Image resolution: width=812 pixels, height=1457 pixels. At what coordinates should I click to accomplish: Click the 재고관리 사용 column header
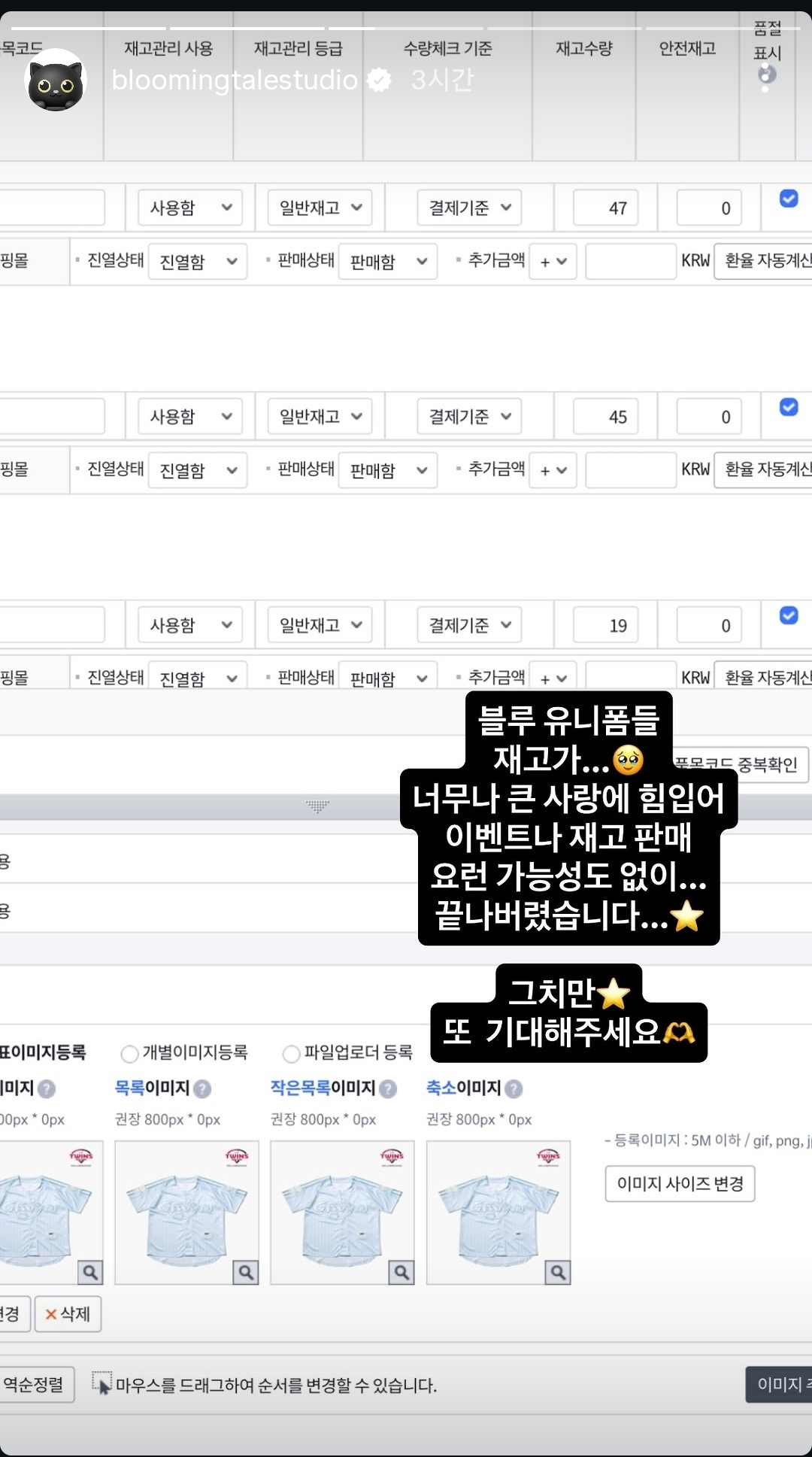[x=168, y=49]
